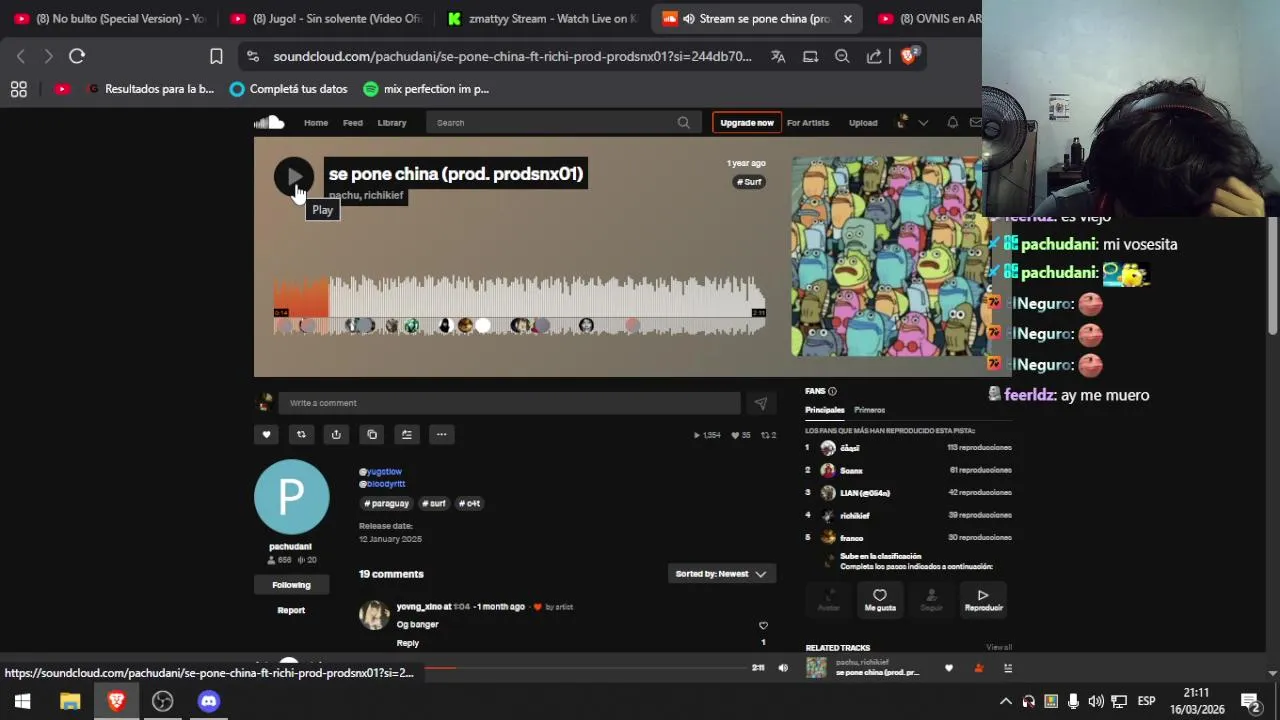The image size is (1280, 720).
Task: Click the Write a comment field
Action: pyautogui.click(x=509, y=403)
